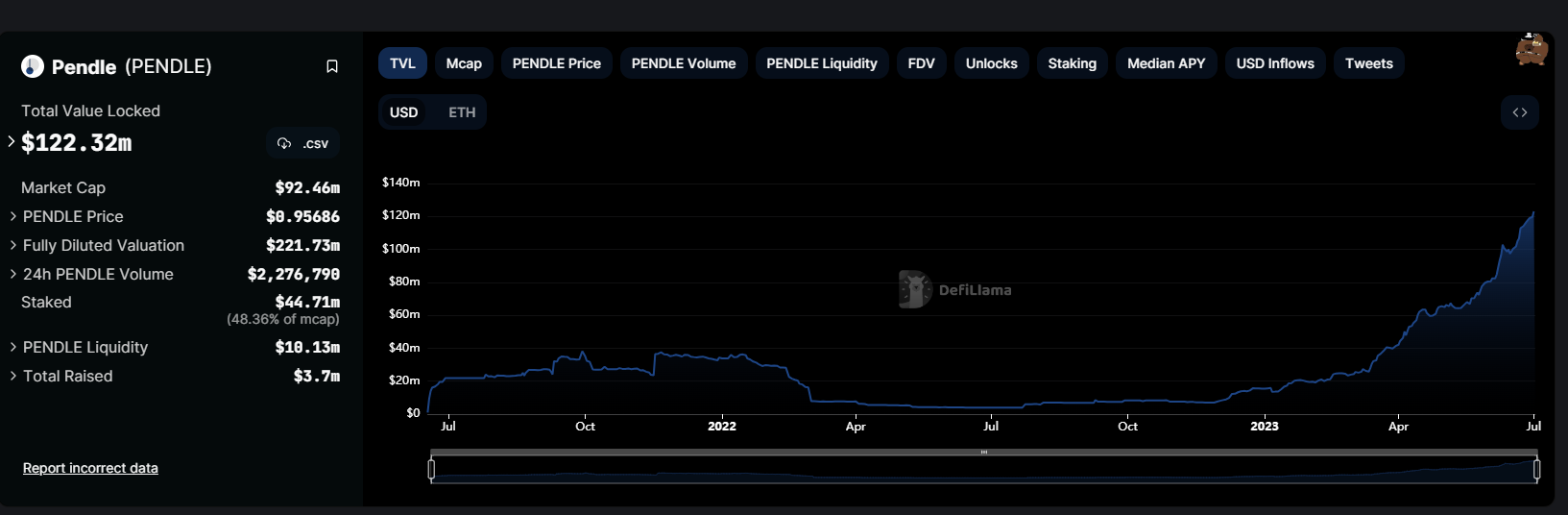Click the bookmark icon next to Pendle

pos(332,66)
